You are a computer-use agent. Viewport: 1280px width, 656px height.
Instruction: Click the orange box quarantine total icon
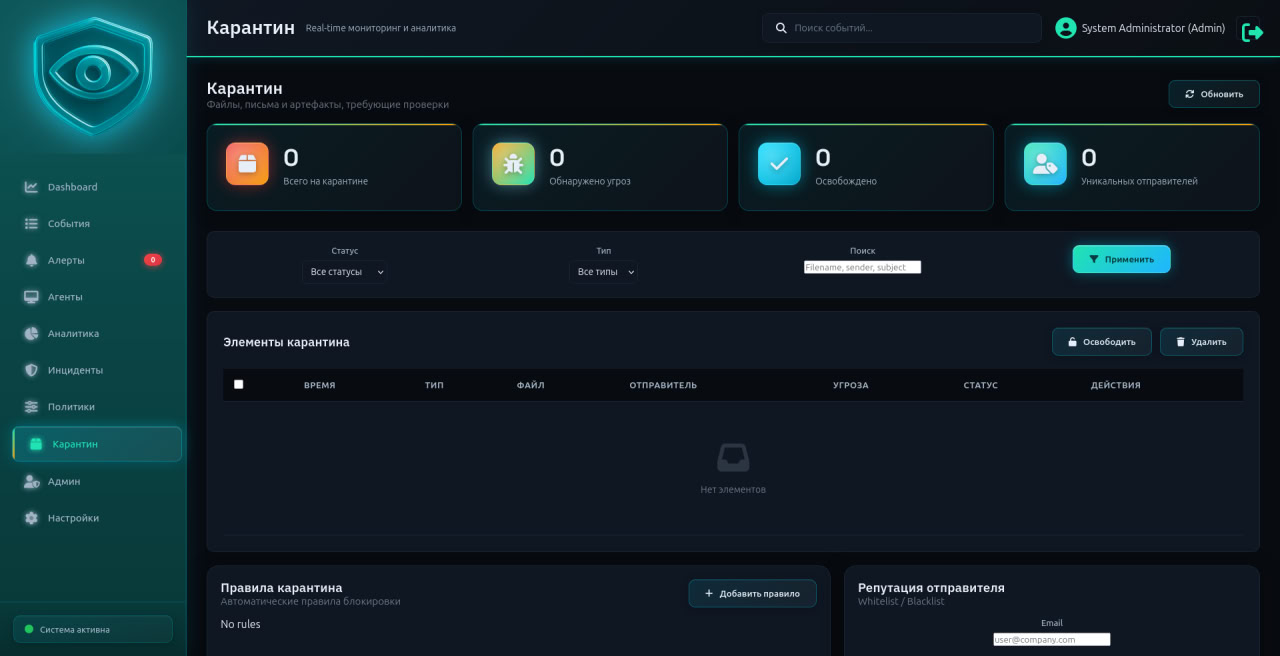point(247,164)
